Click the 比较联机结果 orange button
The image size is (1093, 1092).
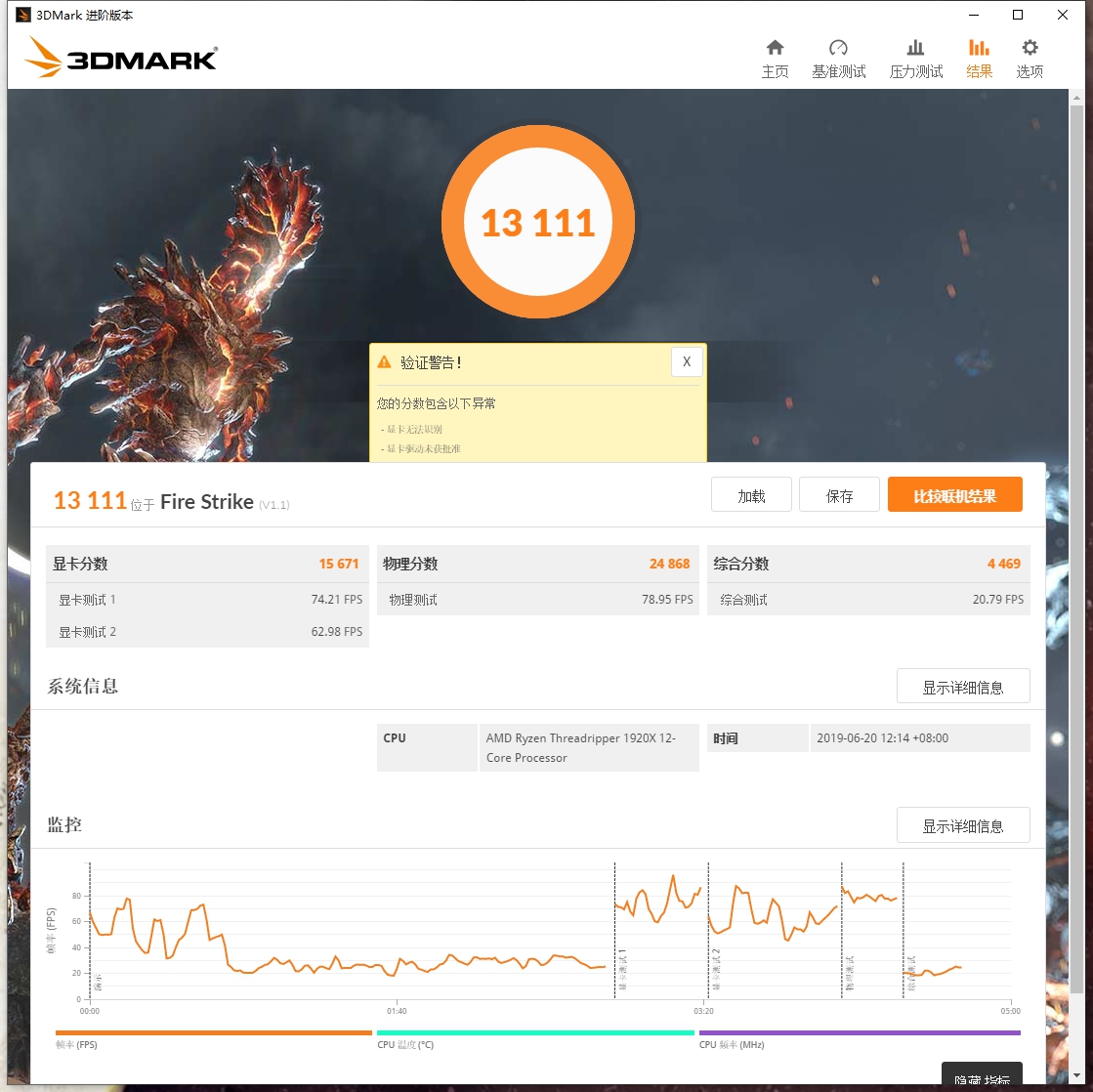954,494
